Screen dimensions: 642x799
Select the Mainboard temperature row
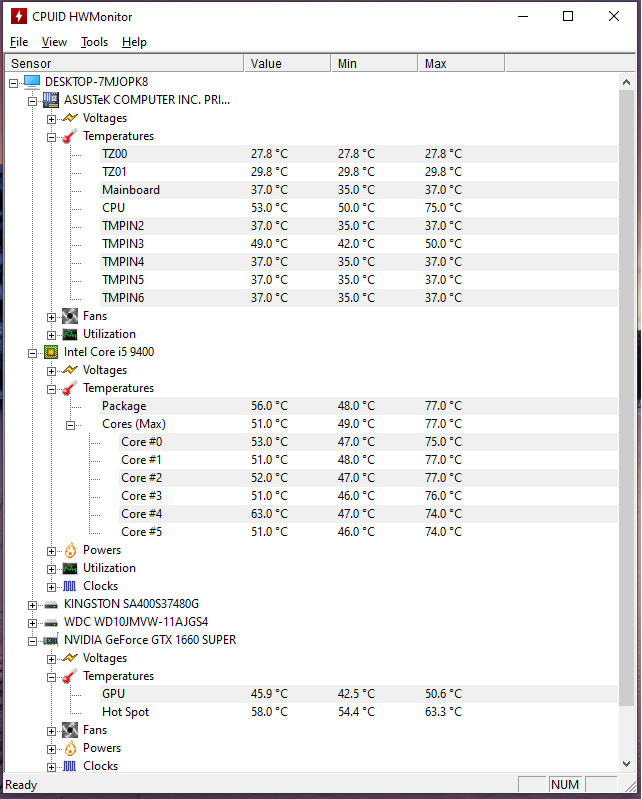click(x=359, y=190)
